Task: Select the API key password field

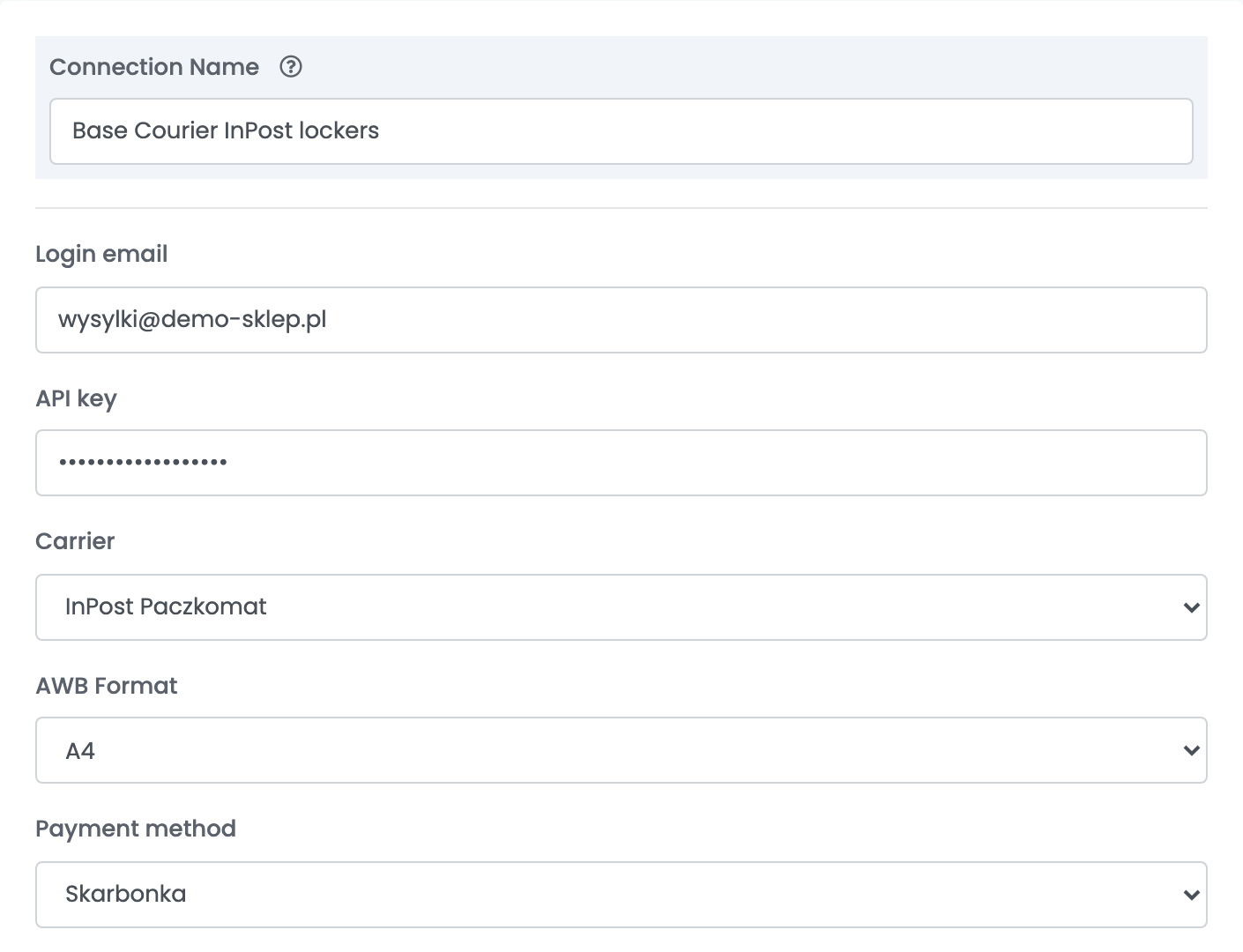Action: pos(621,463)
